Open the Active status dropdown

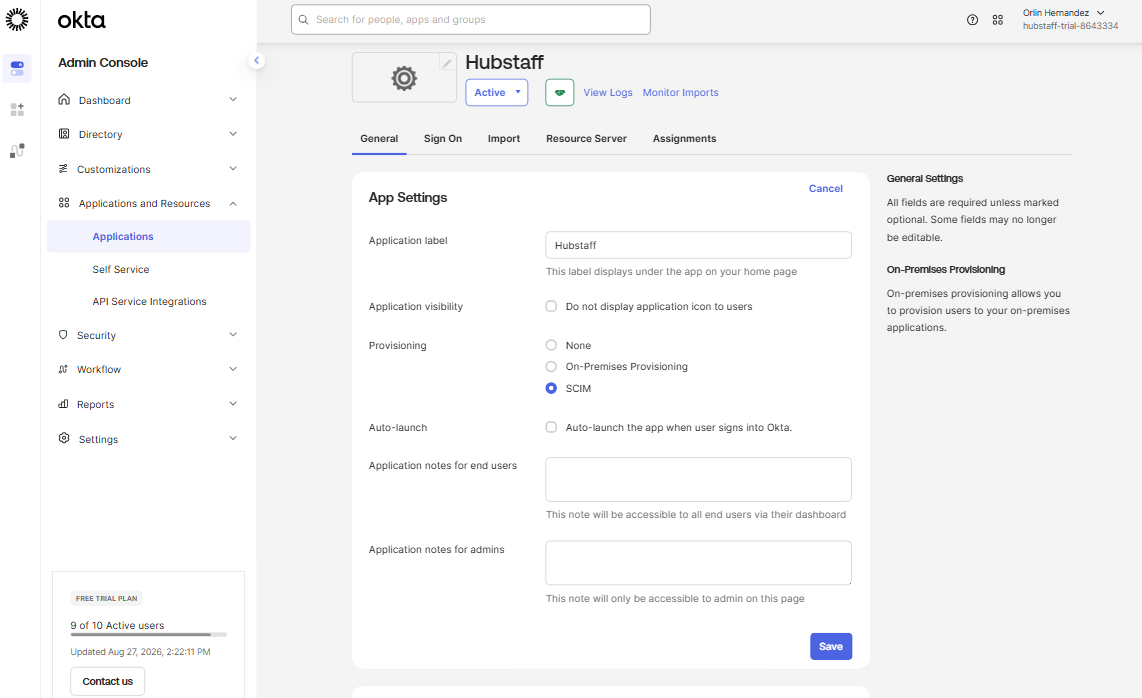(x=497, y=93)
